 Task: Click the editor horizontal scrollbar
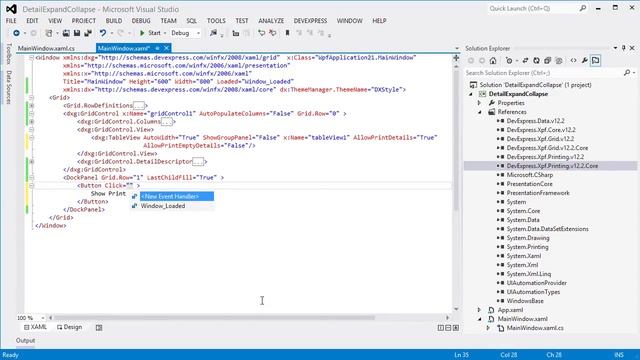pyautogui.click(x=214, y=317)
